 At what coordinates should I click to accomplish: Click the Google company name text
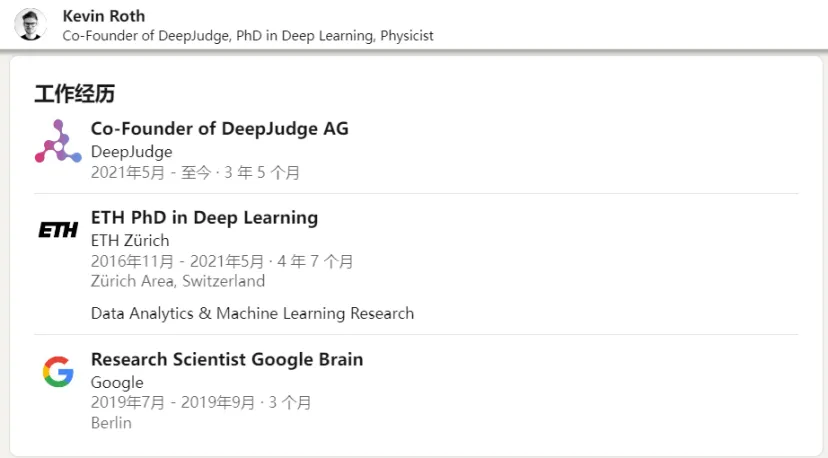[x=117, y=382]
